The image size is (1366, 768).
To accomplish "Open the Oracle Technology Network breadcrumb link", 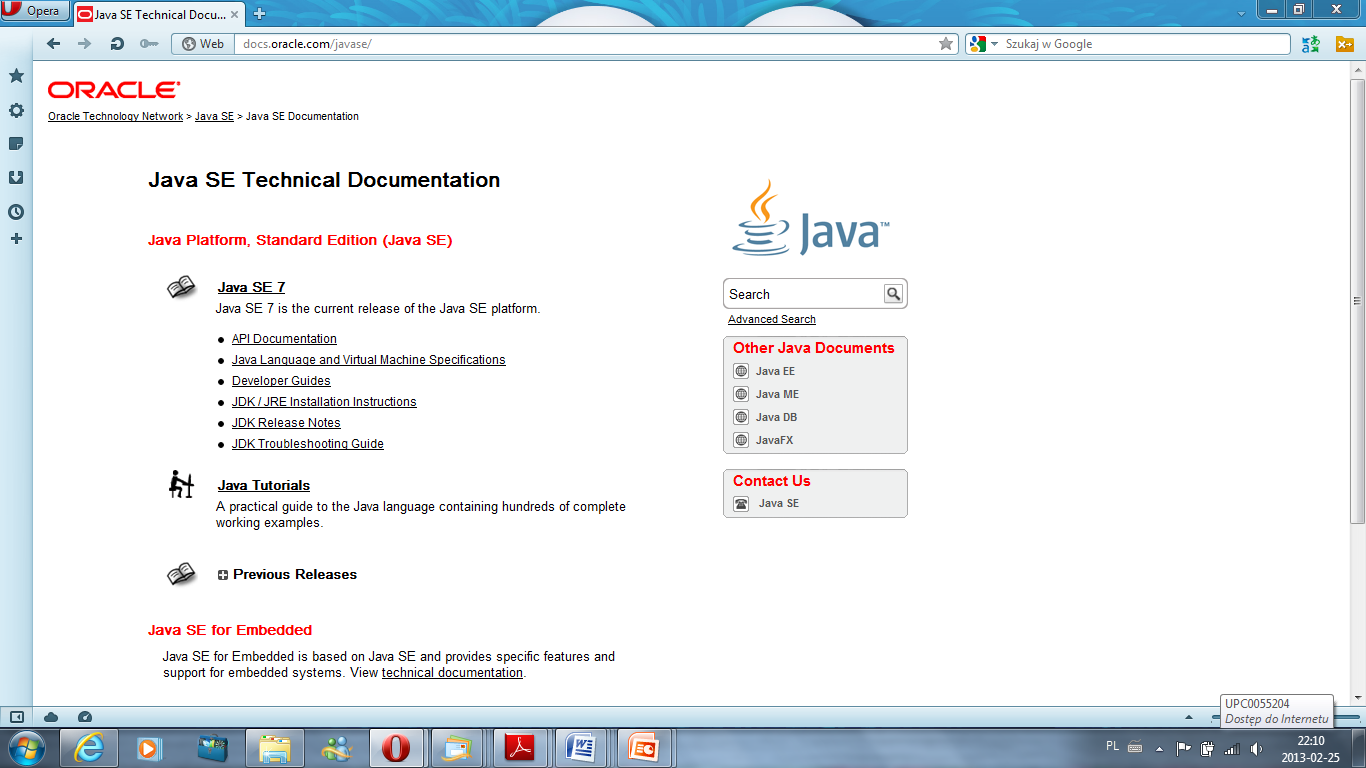I will (x=116, y=116).
